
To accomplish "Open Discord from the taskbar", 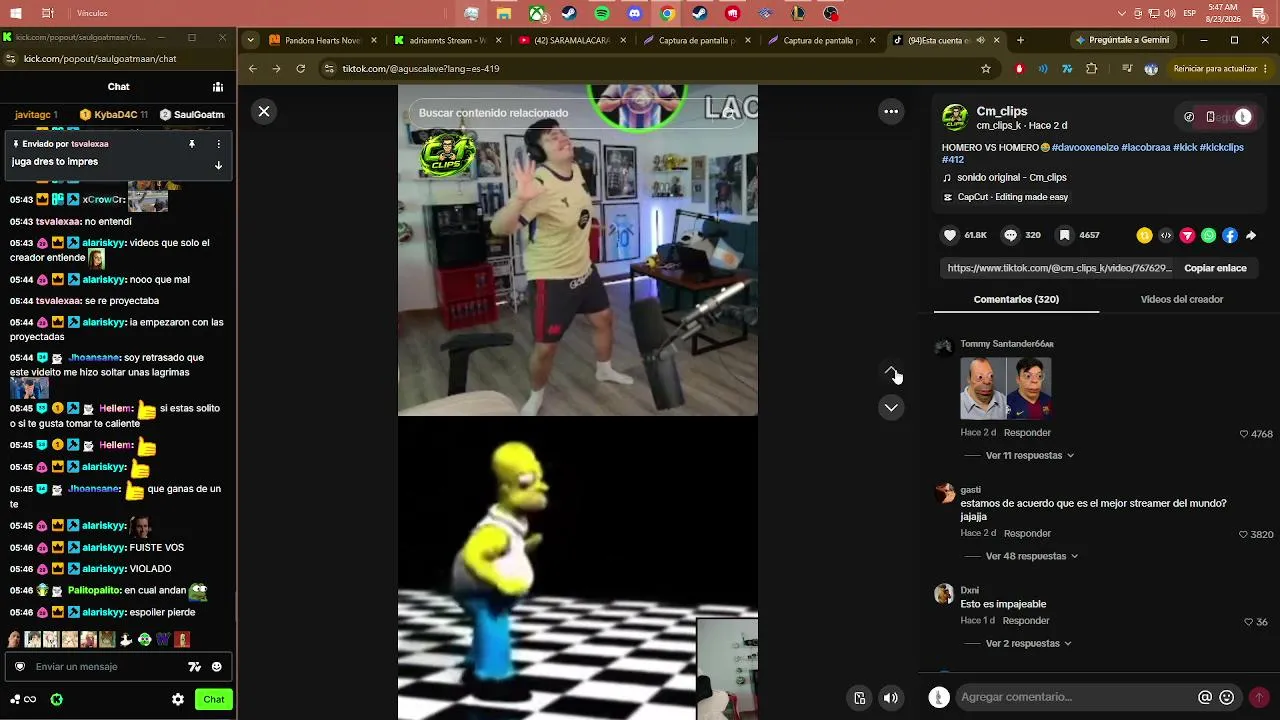I will click(x=634, y=13).
